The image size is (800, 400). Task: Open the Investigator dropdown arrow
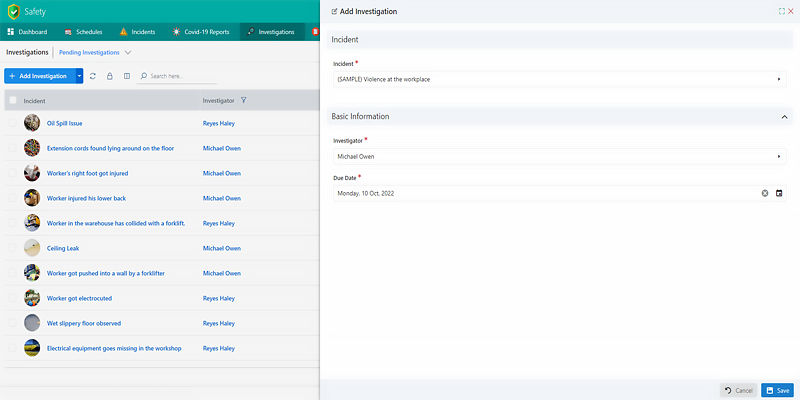779,157
